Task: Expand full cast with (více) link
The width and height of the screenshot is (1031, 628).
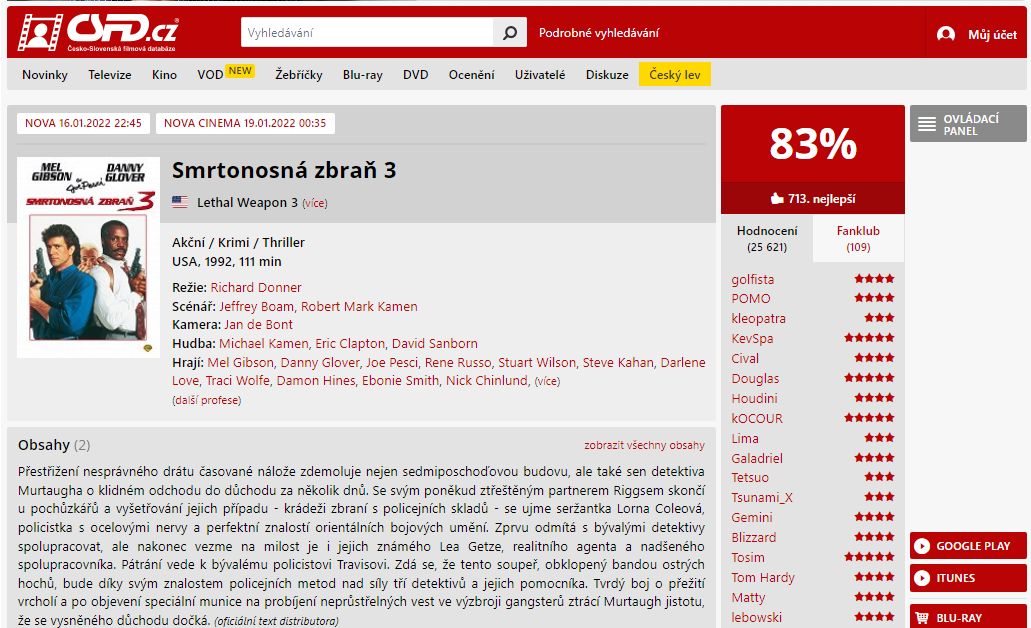Action: pyautogui.click(x=547, y=381)
